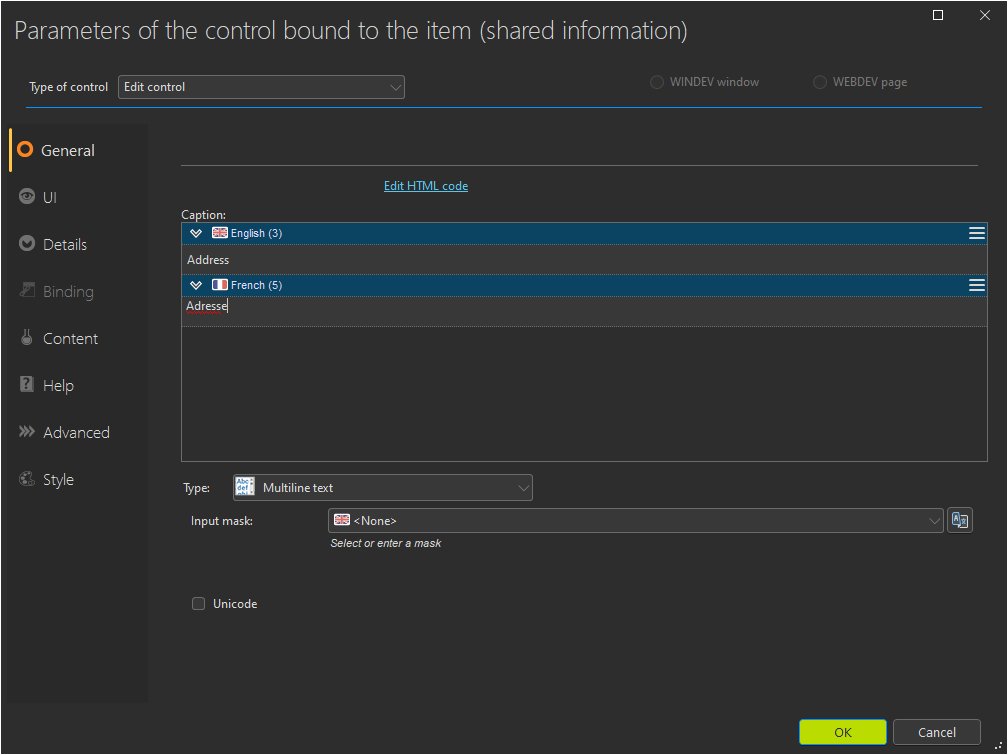Click the General tab orange circle icon
The image size is (1008, 755).
[26, 150]
